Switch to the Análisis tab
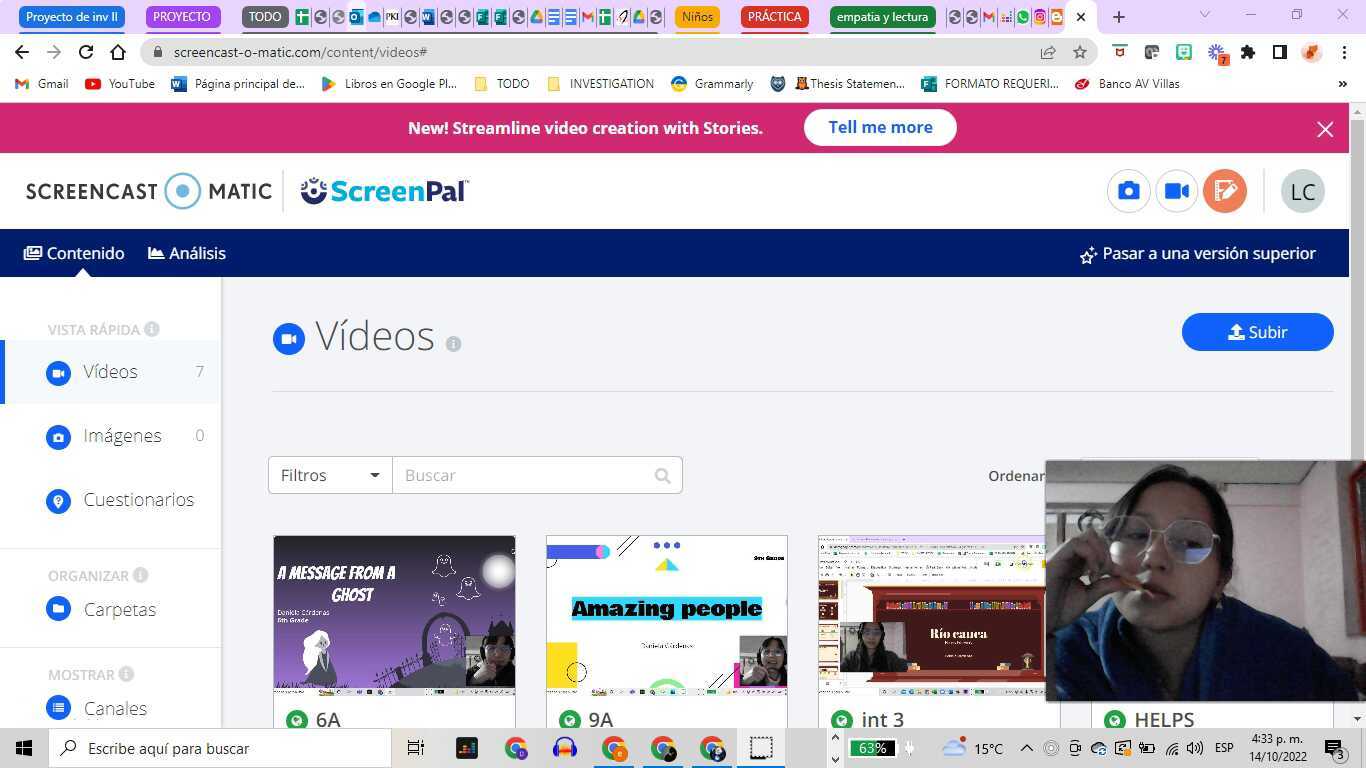 click(x=187, y=253)
